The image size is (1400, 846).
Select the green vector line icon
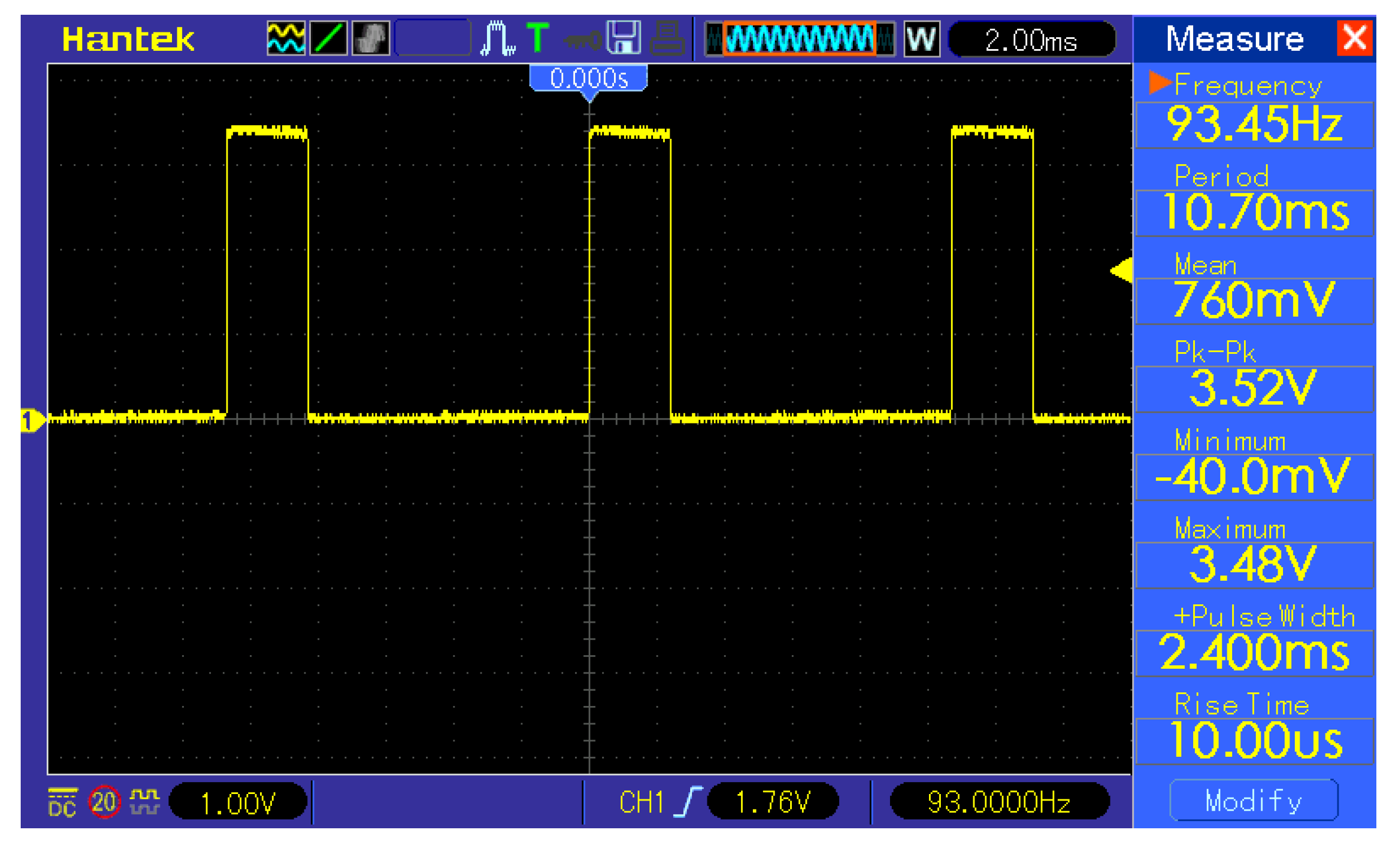(x=329, y=38)
